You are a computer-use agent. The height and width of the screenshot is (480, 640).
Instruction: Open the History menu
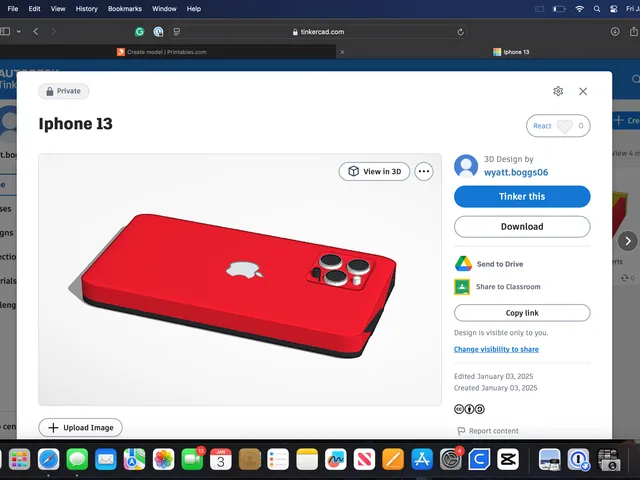tap(87, 9)
